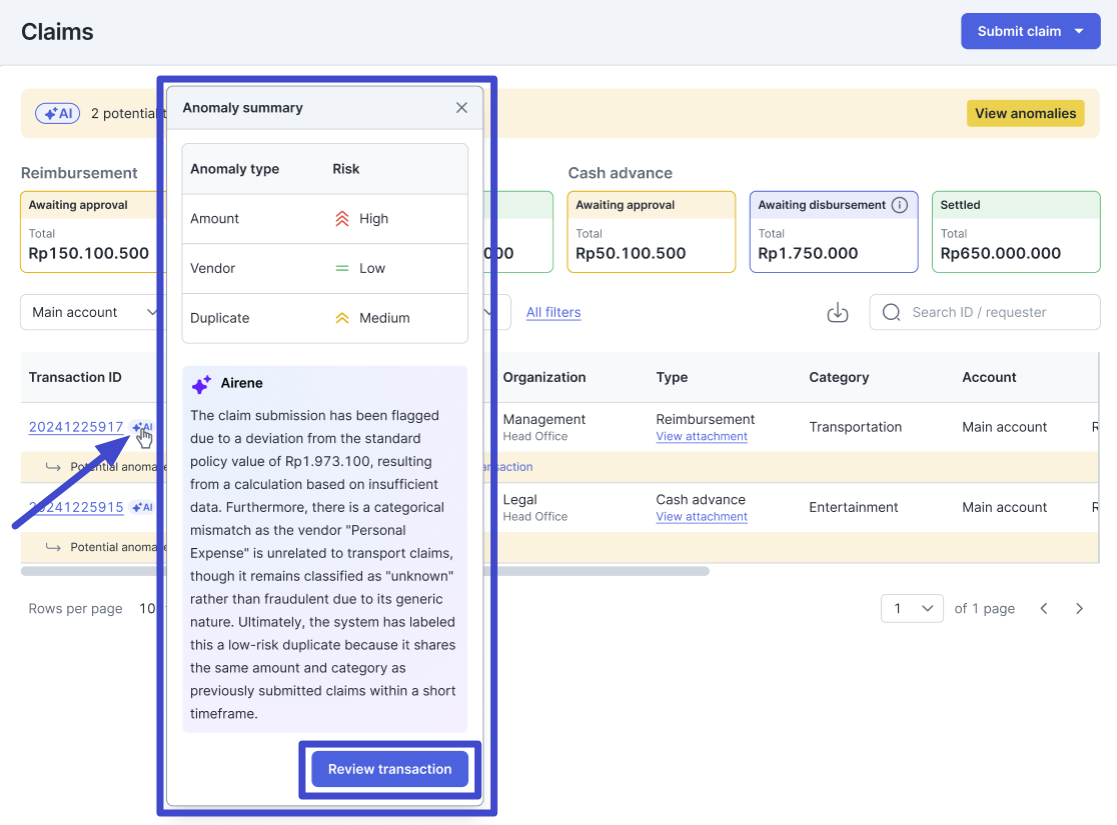The image size is (1117, 825).
Task: View attachment for Reimbursement row
Action: coord(701,436)
